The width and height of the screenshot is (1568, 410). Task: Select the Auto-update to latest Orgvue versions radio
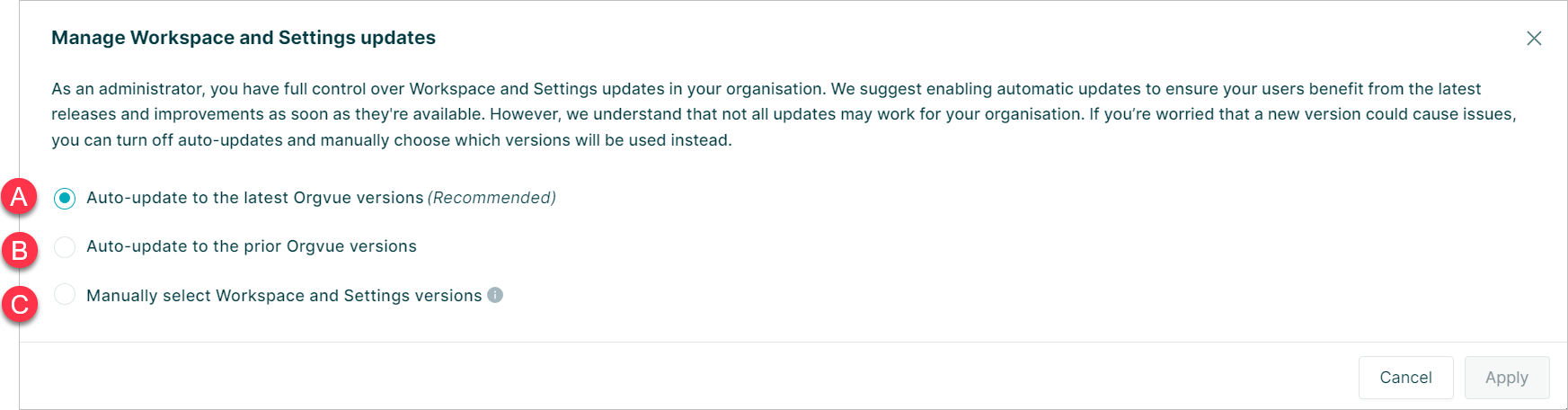65,198
